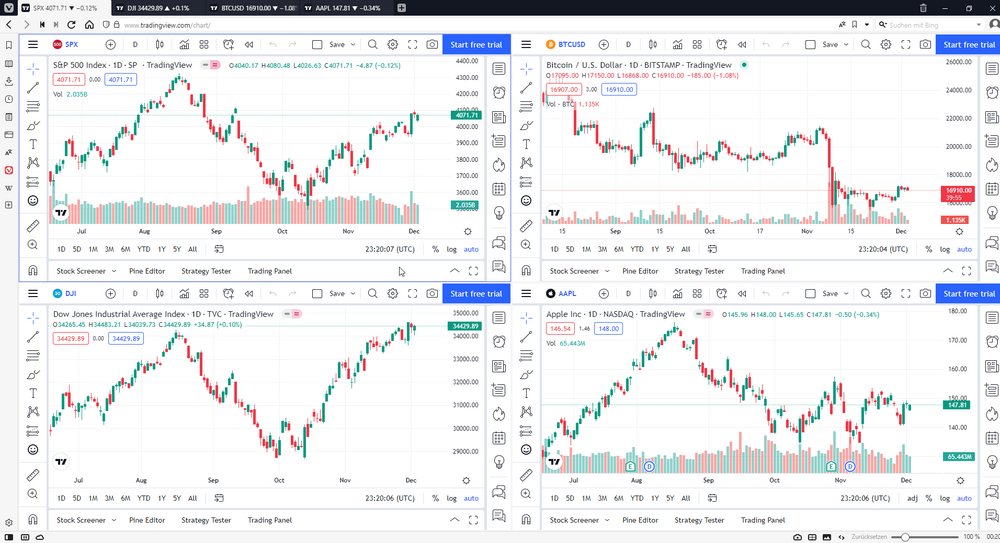Open Pine Editor tab in AAPL panel
This screenshot has width=1000, height=543.
(640, 520)
